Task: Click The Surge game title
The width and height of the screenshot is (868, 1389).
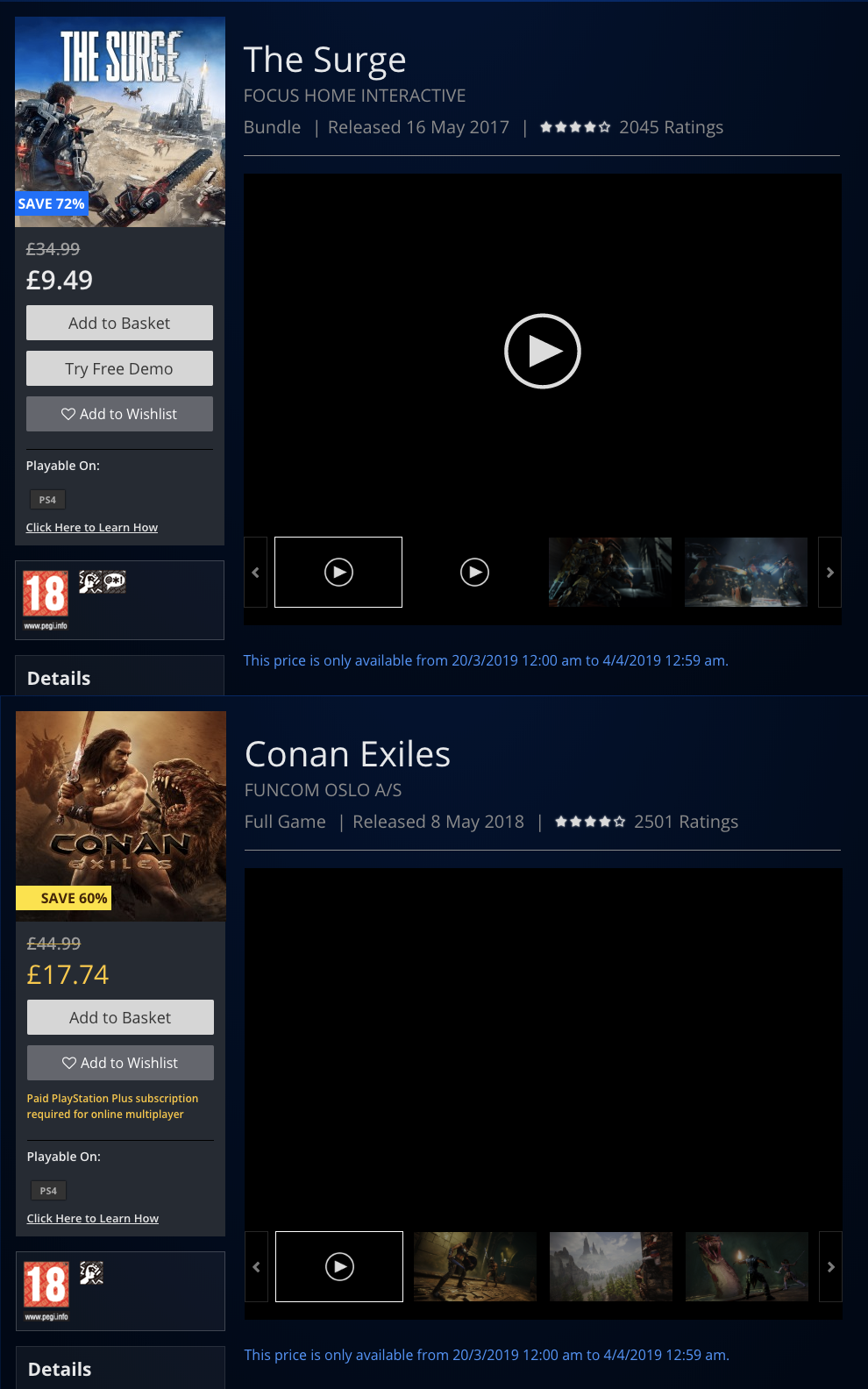Action: coord(325,60)
